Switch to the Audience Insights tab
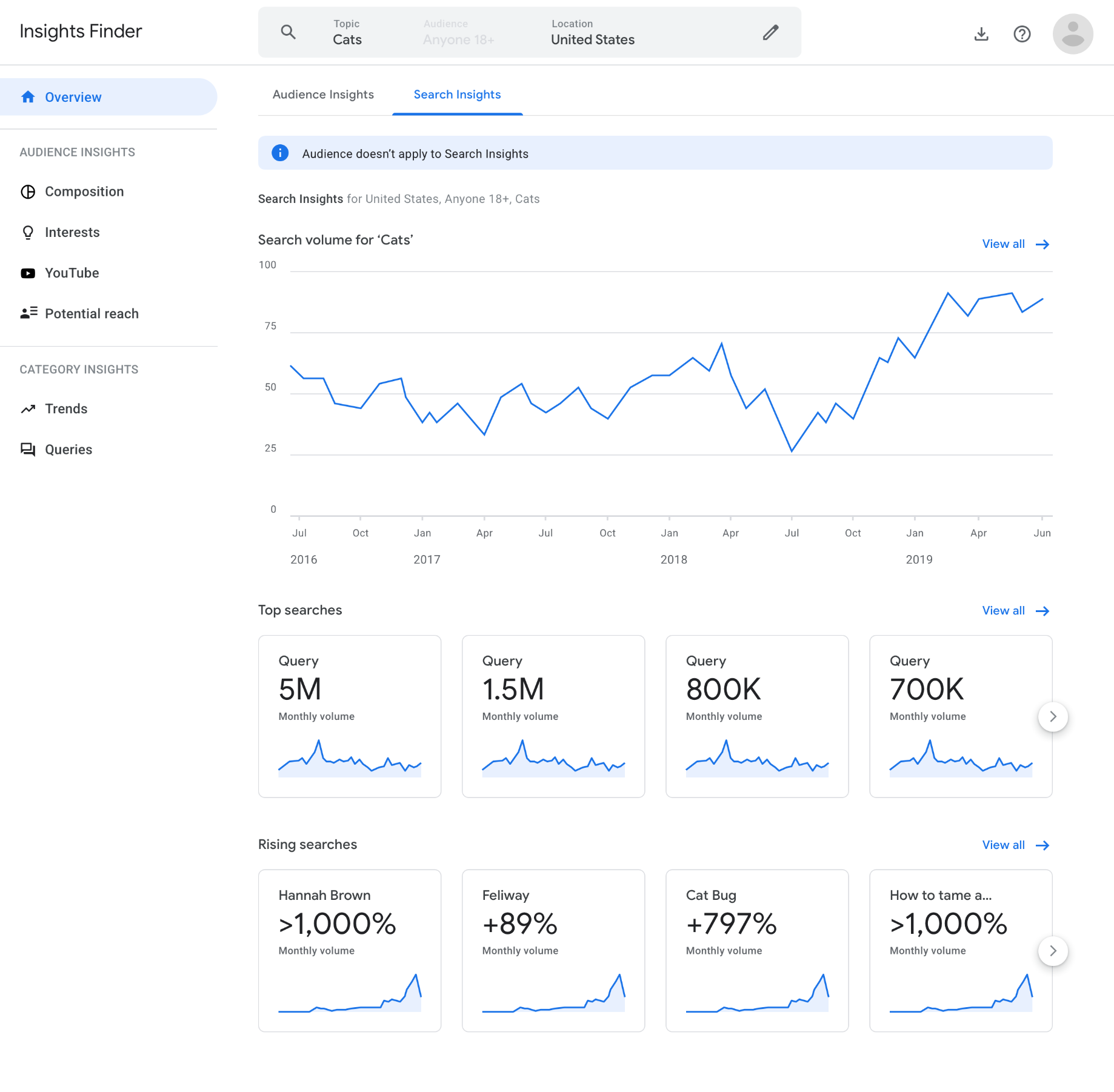Viewport: 1114px width, 1092px height. [323, 95]
